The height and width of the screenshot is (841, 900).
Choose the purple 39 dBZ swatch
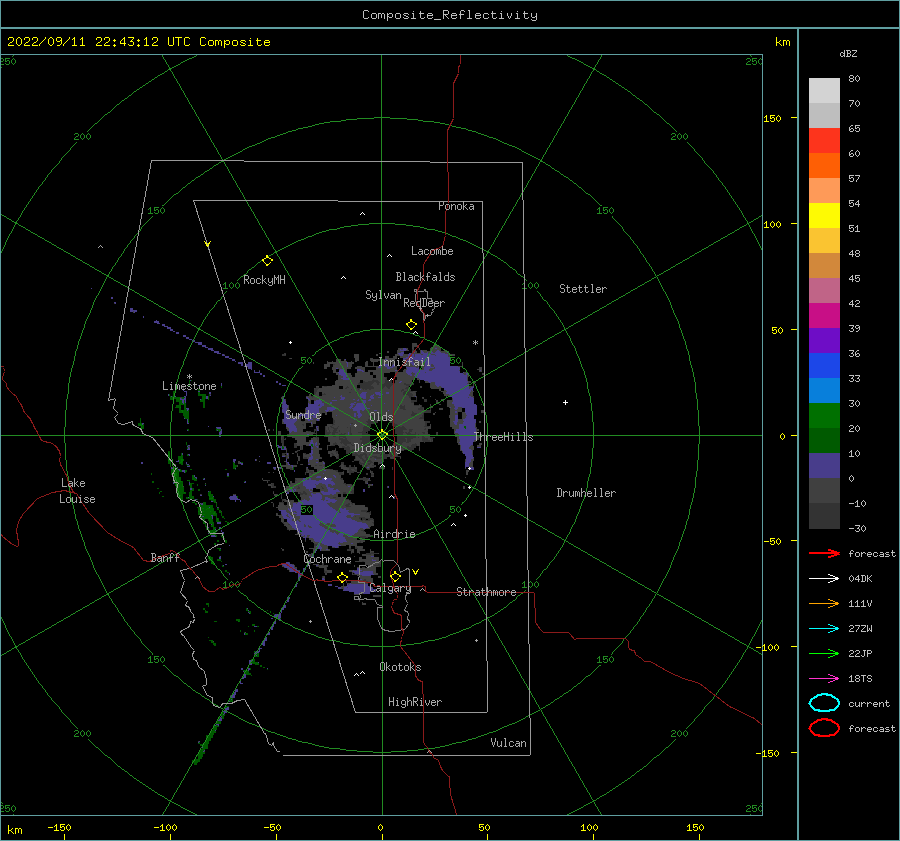click(x=824, y=340)
